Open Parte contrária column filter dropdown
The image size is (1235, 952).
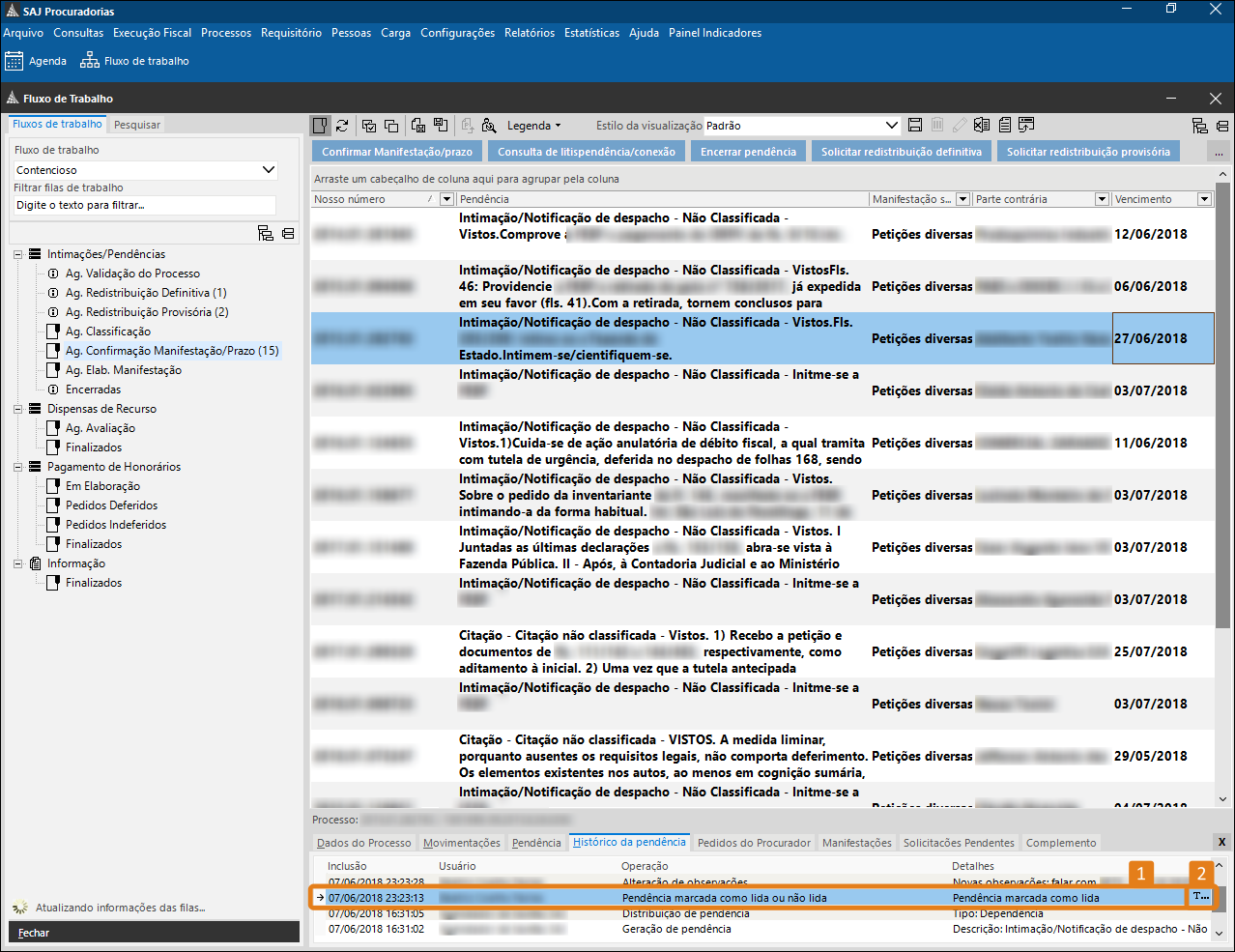tap(1102, 199)
